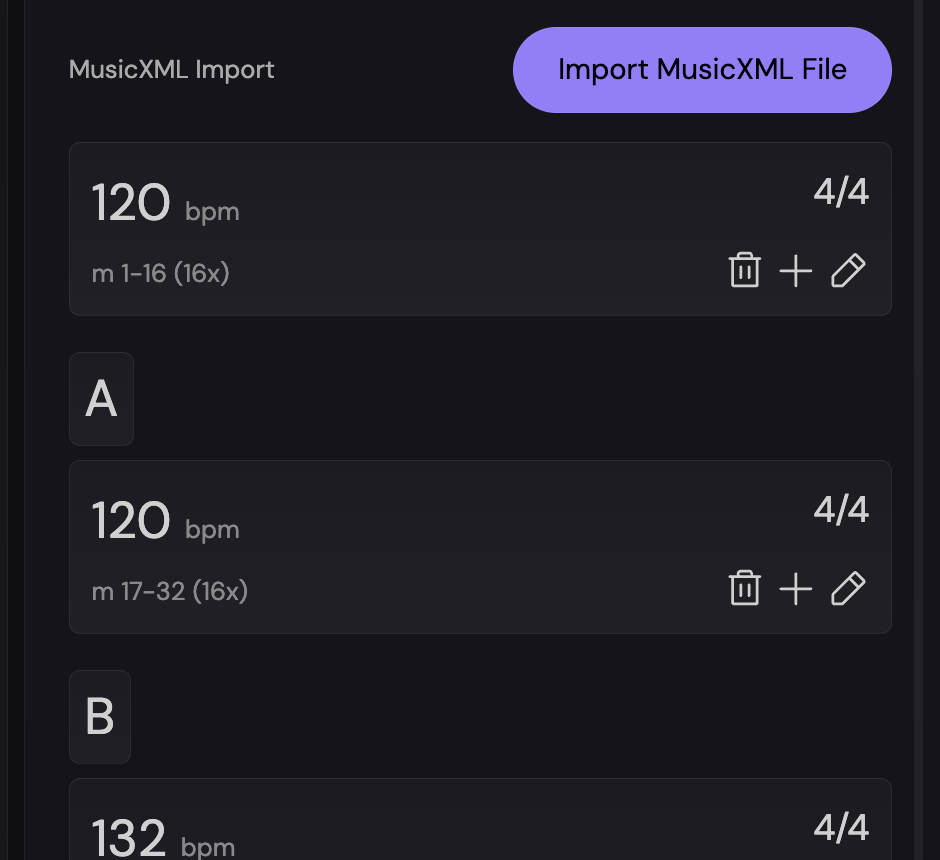The image size is (940, 860).
Task: Open the 4/4 time signature on the m 17-32 card
Action: click(x=843, y=509)
